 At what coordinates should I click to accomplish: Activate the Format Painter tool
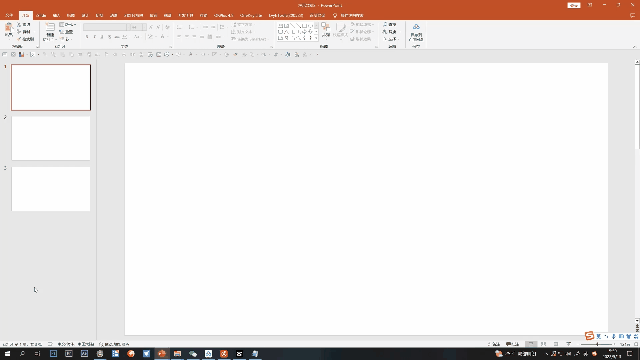(x=25, y=39)
